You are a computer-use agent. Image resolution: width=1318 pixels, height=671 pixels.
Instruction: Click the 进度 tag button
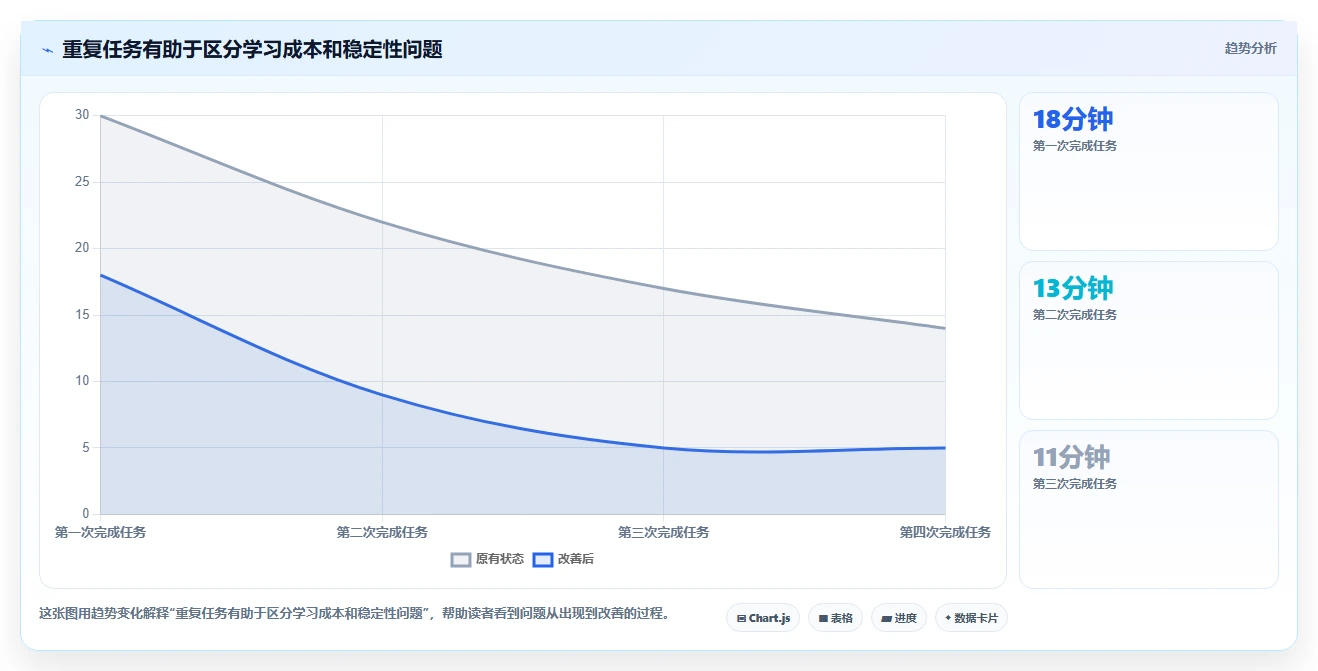pyautogui.click(x=899, y=618)
